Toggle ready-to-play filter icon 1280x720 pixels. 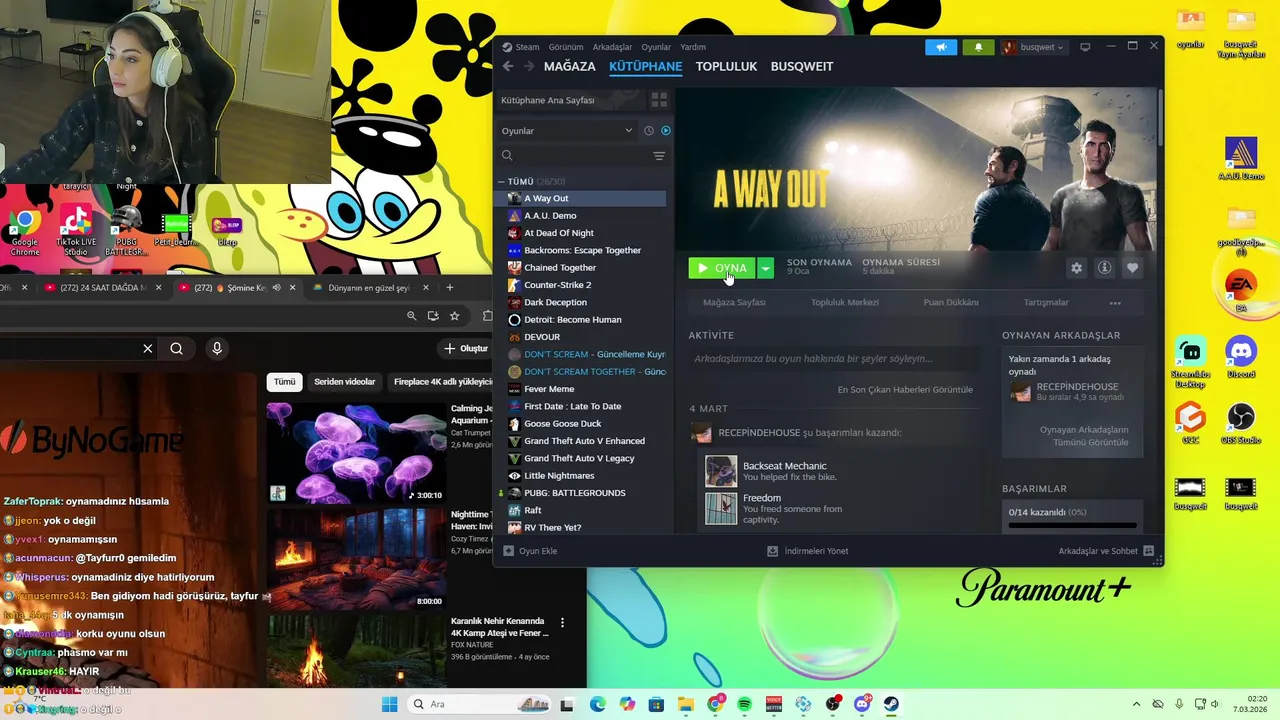coord(665,131)
